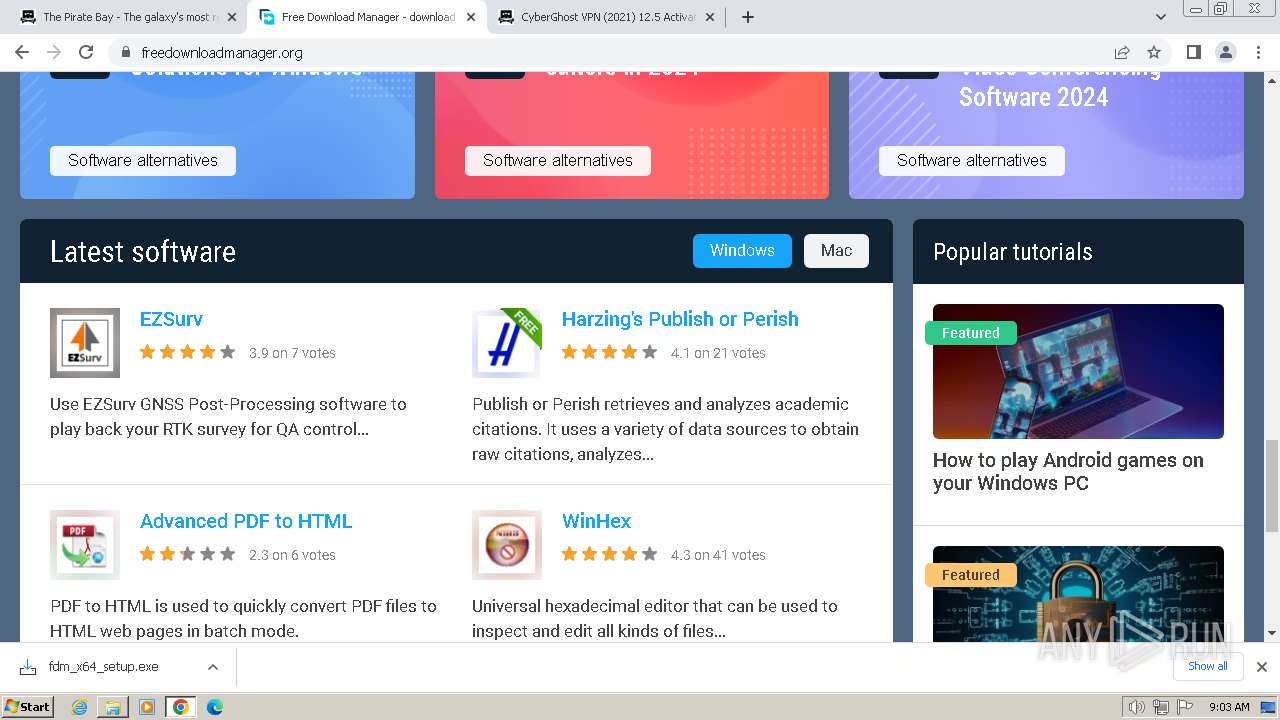Open Microsoft Edge from the taskbar
Screen dimensions: 1280x720
pyautogui.click(x=215, y=707)
